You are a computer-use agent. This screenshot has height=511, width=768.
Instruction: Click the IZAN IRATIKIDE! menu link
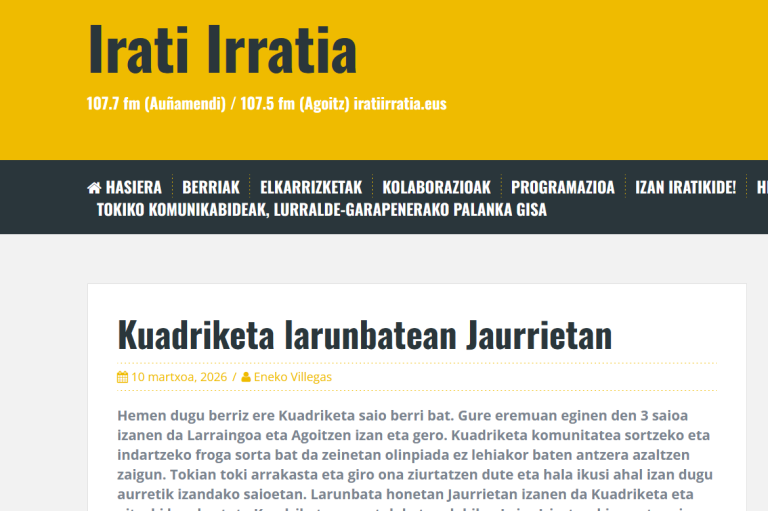(685, 187)
